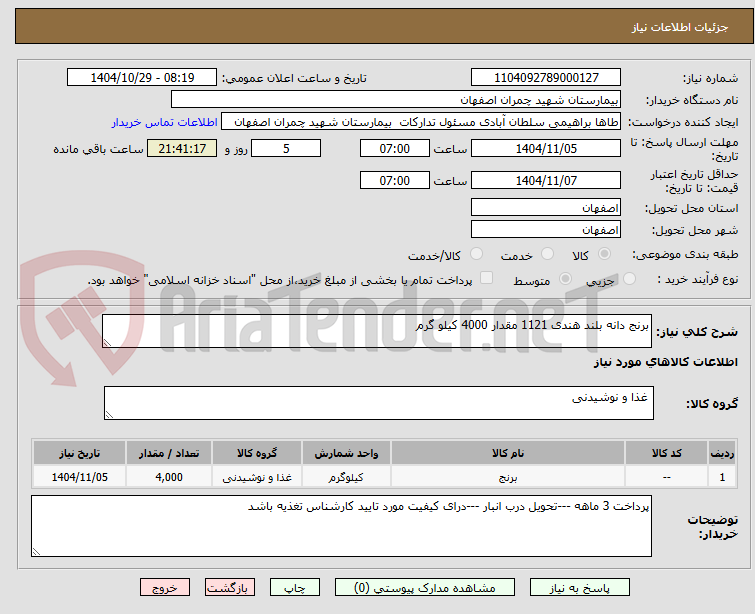Click the response deadline time 07:00 field
The width and height of the screenshot is (755, 614).
tap(394, 148)
